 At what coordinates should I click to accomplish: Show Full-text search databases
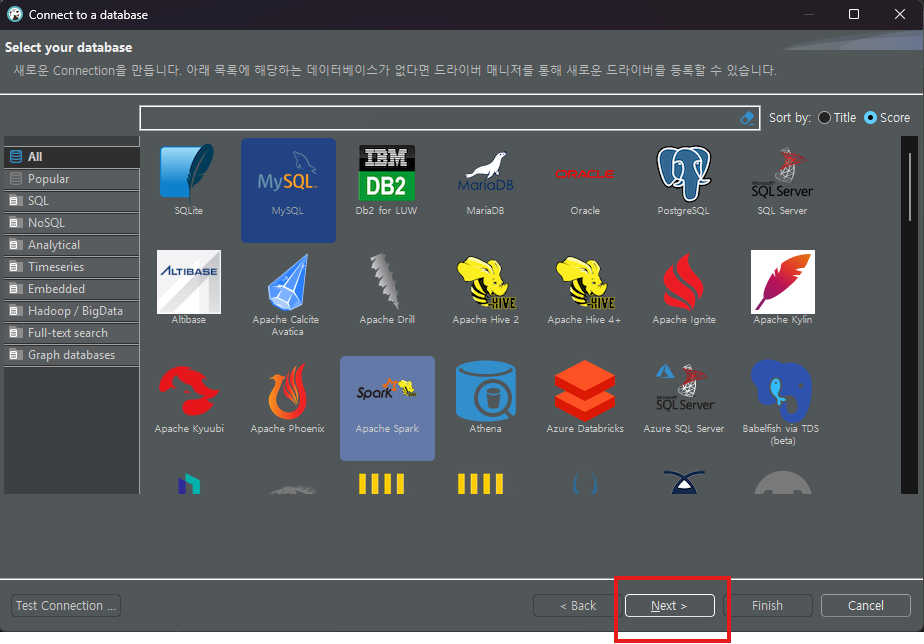click(x=71, y=333)
